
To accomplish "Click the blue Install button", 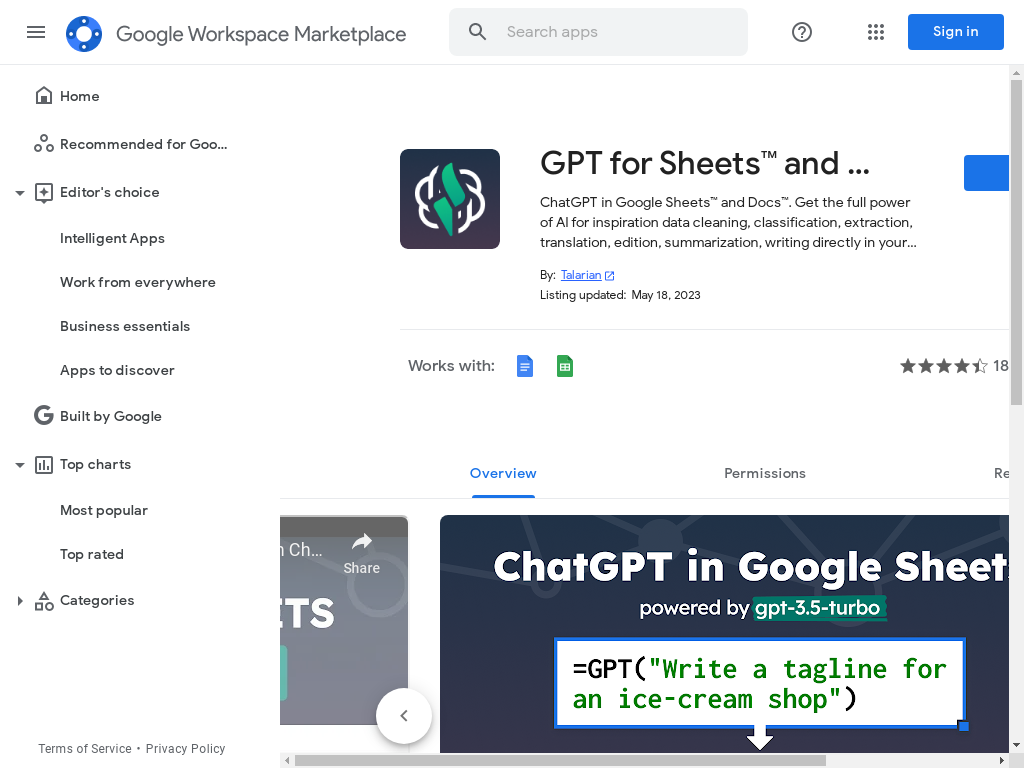I will click(986, 173).
